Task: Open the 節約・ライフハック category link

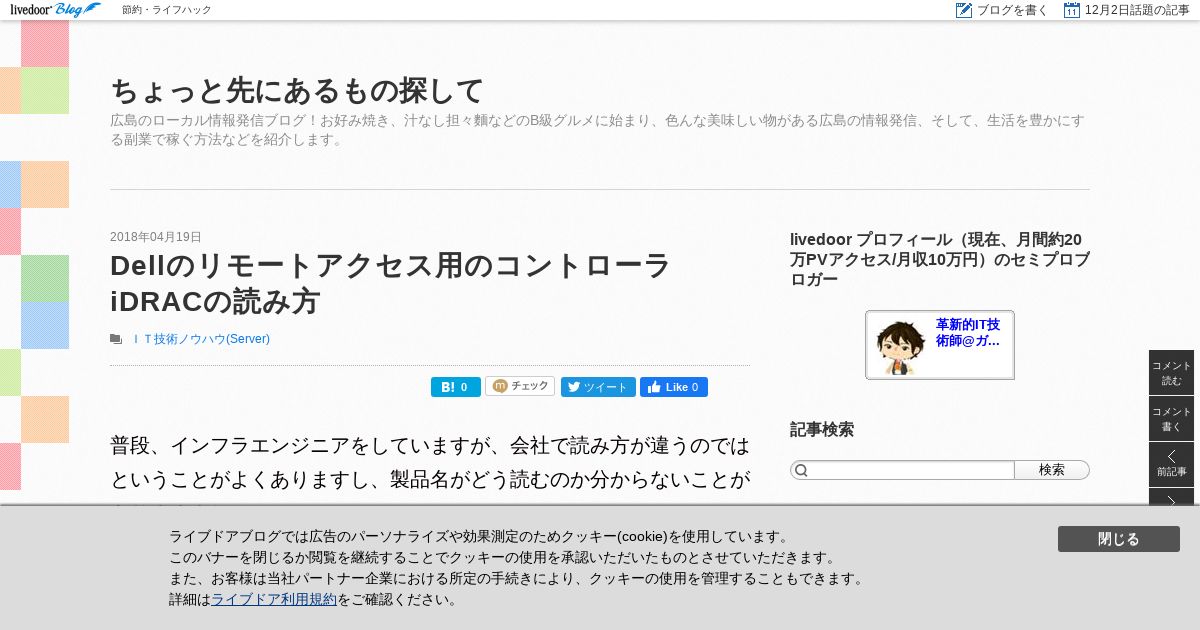Action: click(x=166, y=10)
